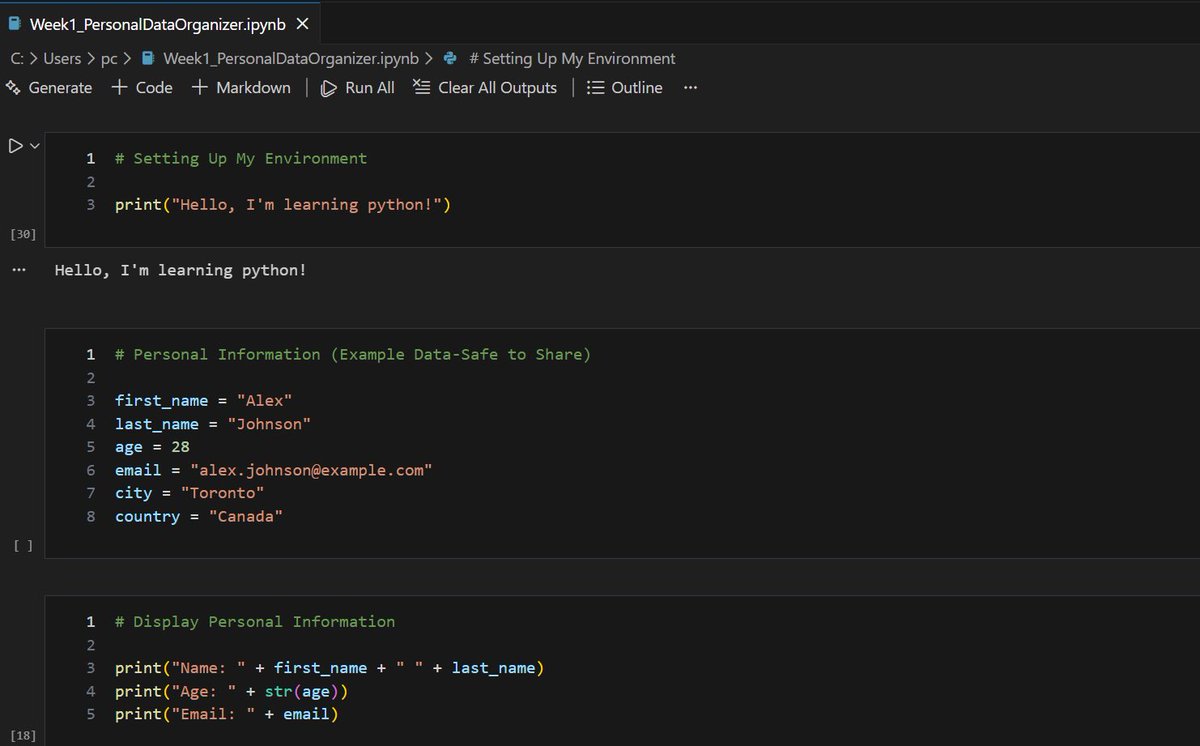1200x746 pixels.
Task: Click the Generate sparkle button
Action: pos(49,88)
